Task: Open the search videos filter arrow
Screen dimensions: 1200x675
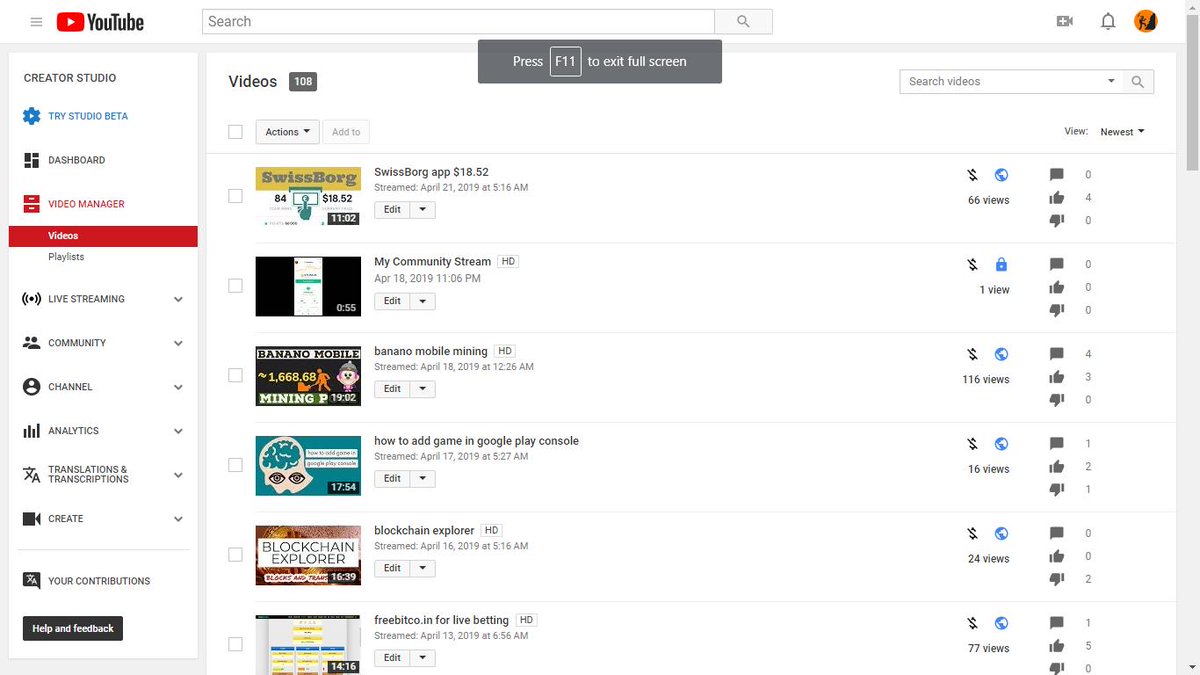Action: (1111, 82)
